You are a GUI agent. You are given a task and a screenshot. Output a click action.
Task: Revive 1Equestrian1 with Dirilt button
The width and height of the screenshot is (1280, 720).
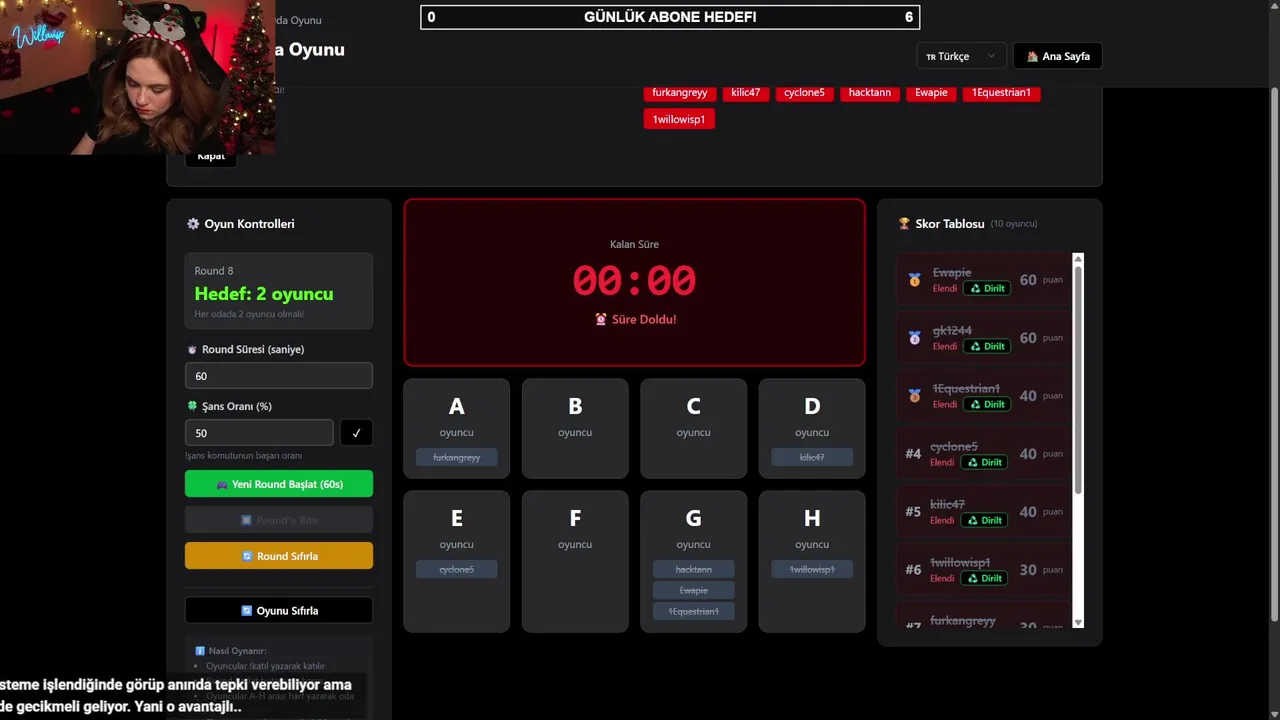click(987, 404)
